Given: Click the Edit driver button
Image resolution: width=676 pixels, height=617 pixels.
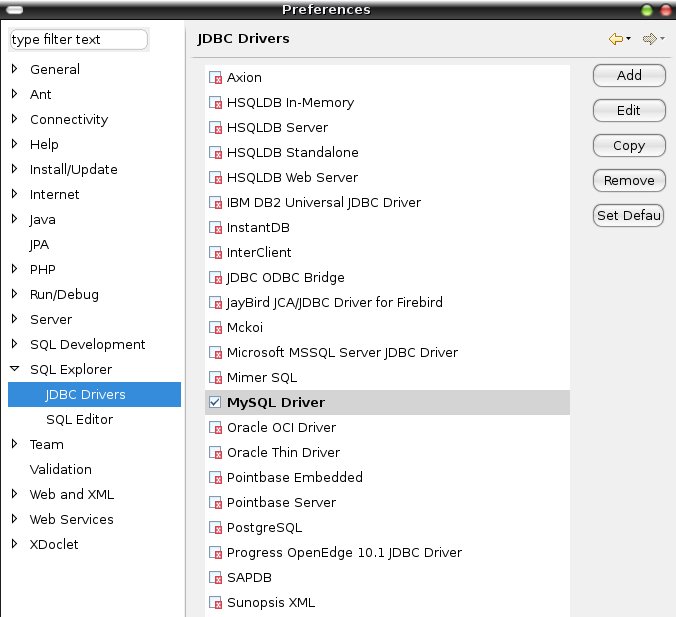Looking at the screenshot, I should click(x=629, y=110).
